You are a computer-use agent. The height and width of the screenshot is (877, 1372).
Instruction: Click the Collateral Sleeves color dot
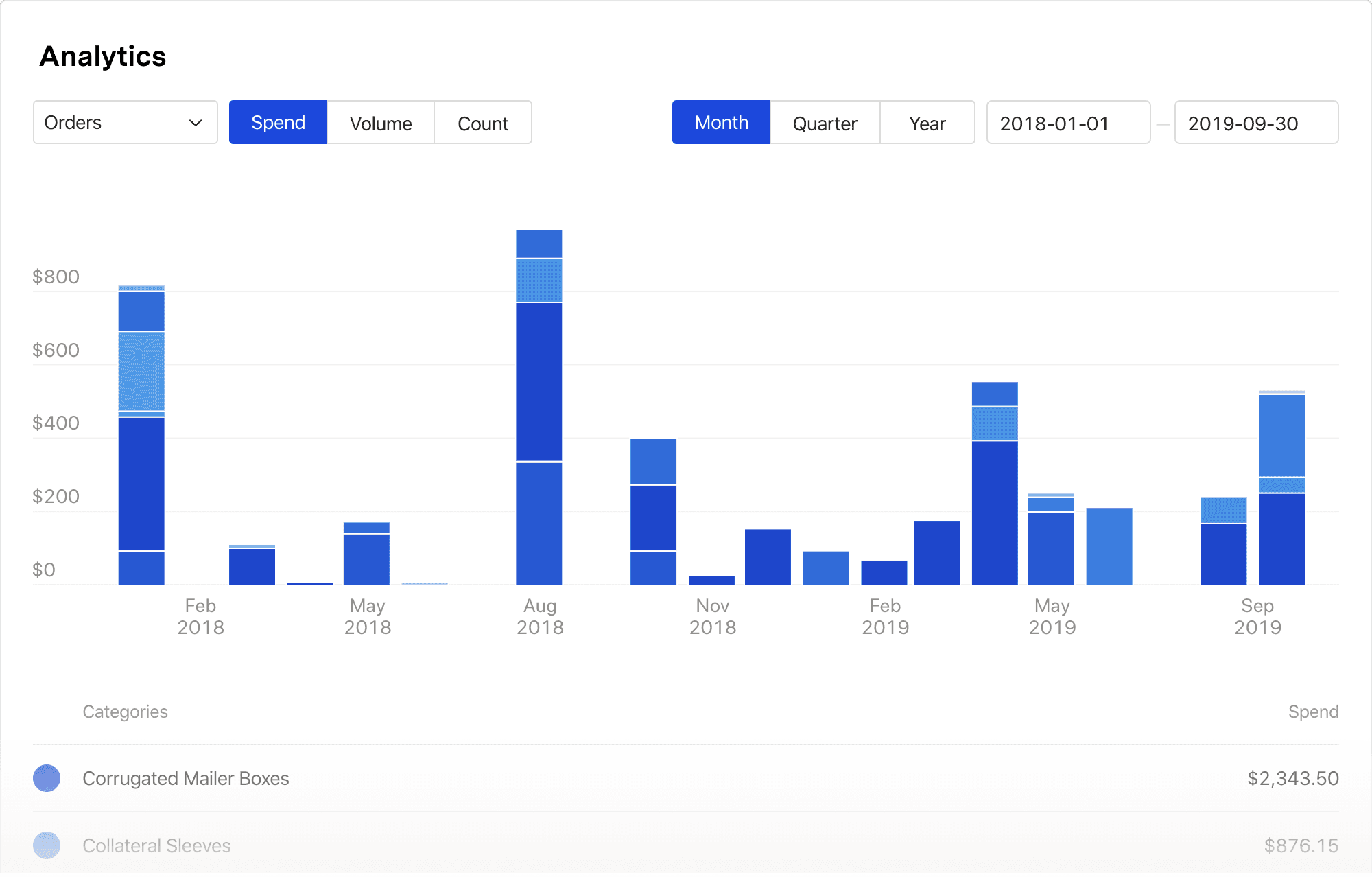coord(47,845)
